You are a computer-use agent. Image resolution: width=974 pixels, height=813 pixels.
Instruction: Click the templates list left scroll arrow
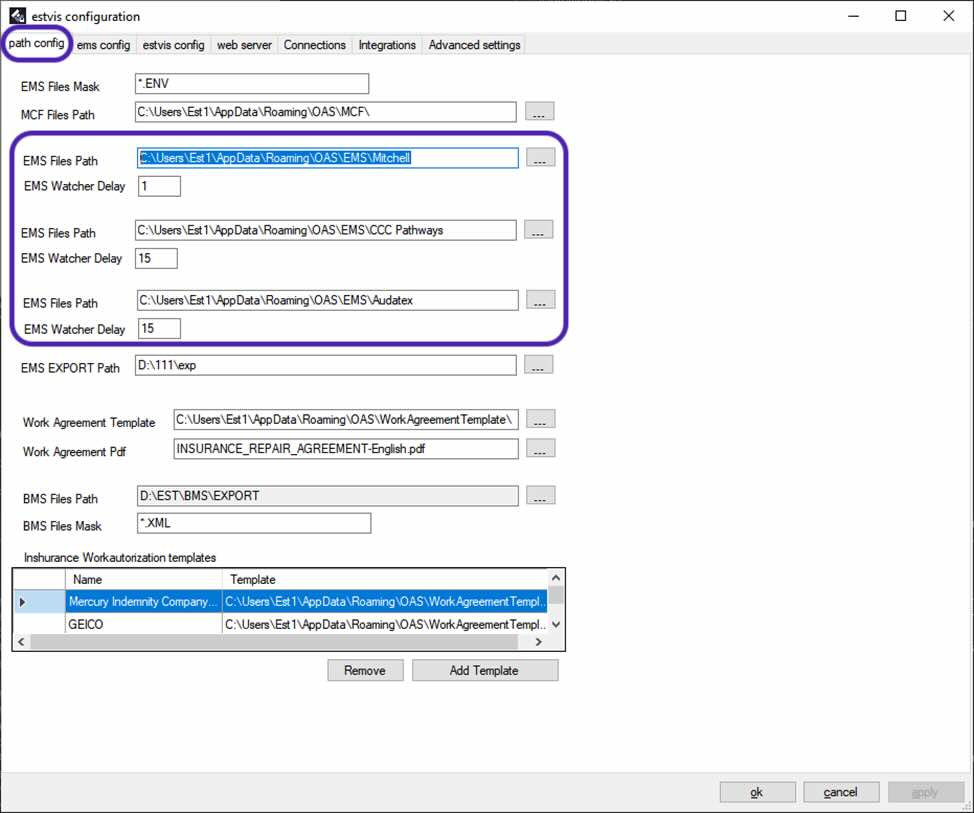coord(21,642)
